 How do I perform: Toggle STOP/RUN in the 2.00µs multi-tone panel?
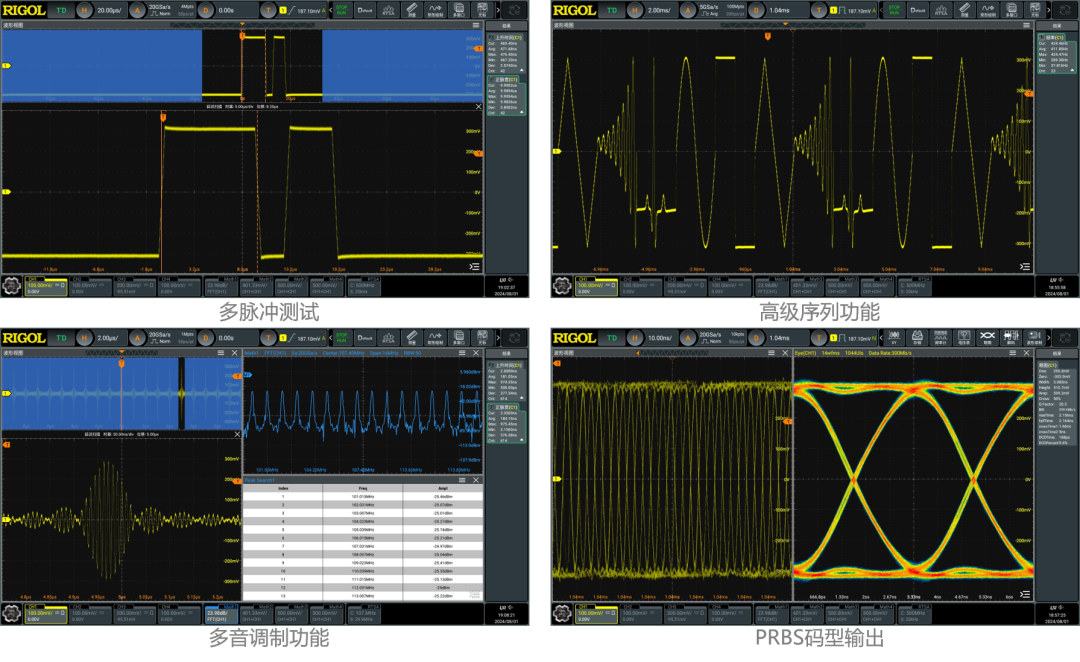342,338
